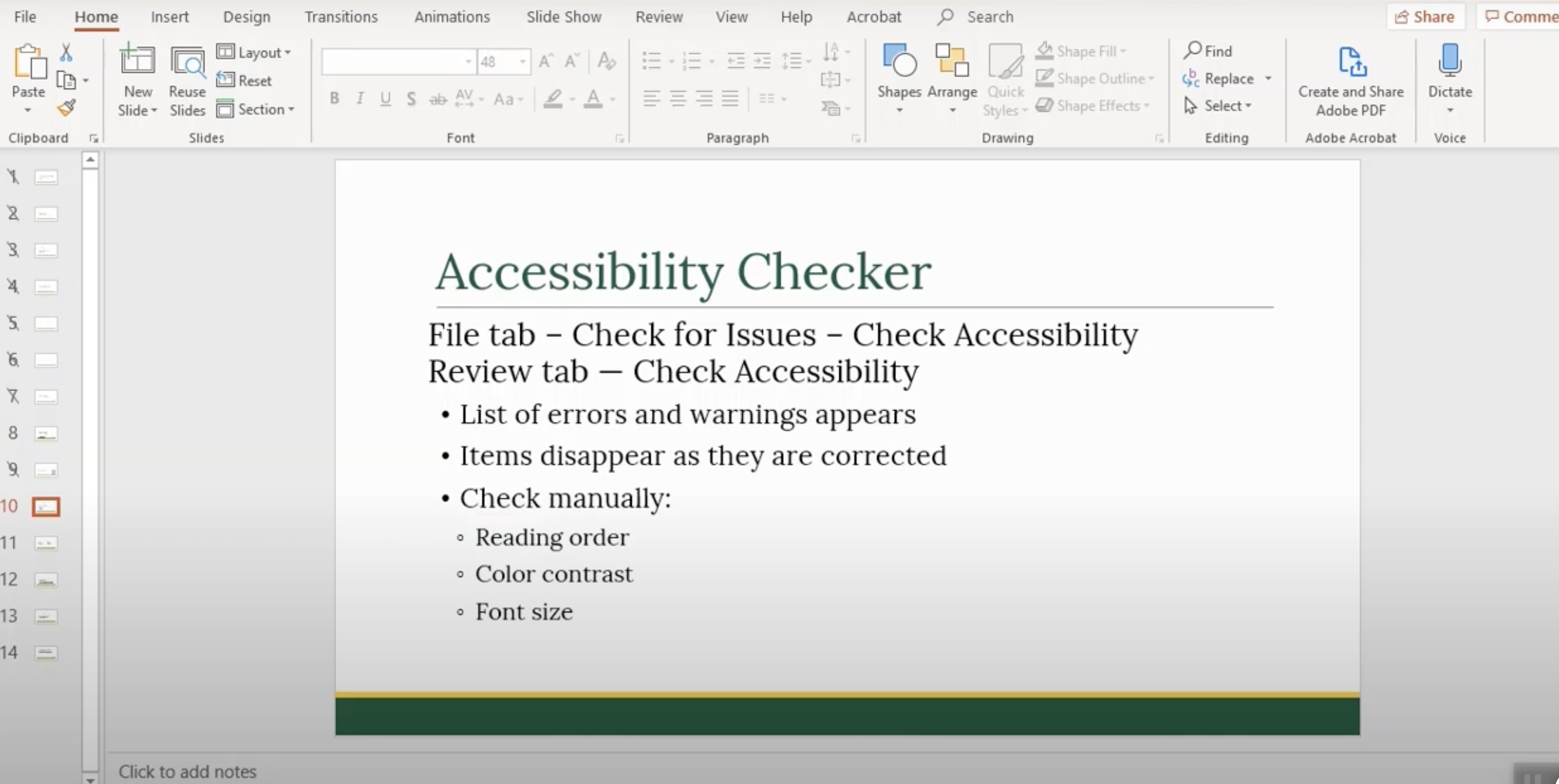Justify the text
The image size is (1559, 784).
[730, 98]
